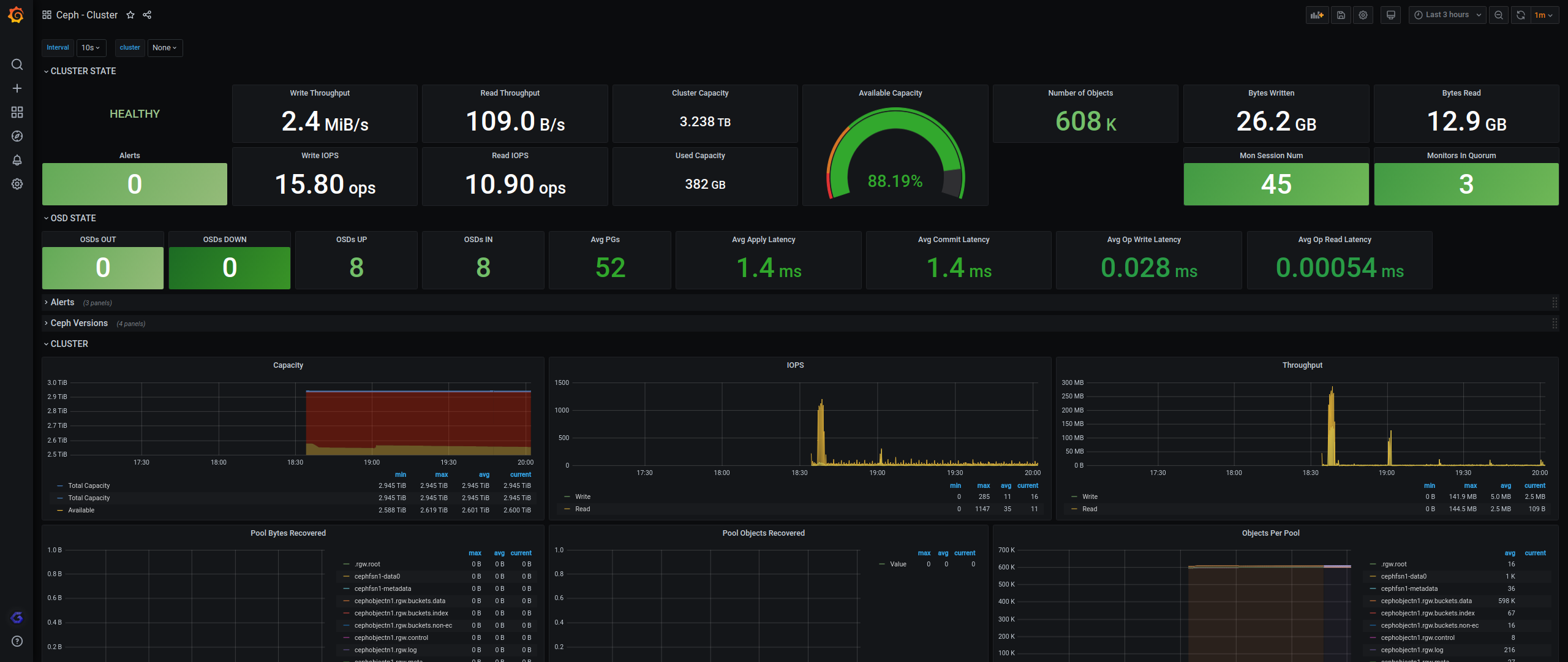Toggle Write series in IOPS legend

click(x=582, y=496)
